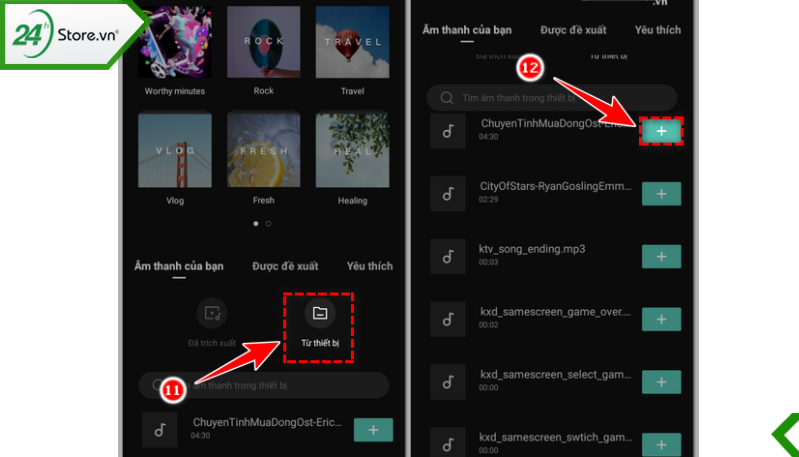
Task: Add the ktv_song_ending.mp3 track
Action: [661, 256]
